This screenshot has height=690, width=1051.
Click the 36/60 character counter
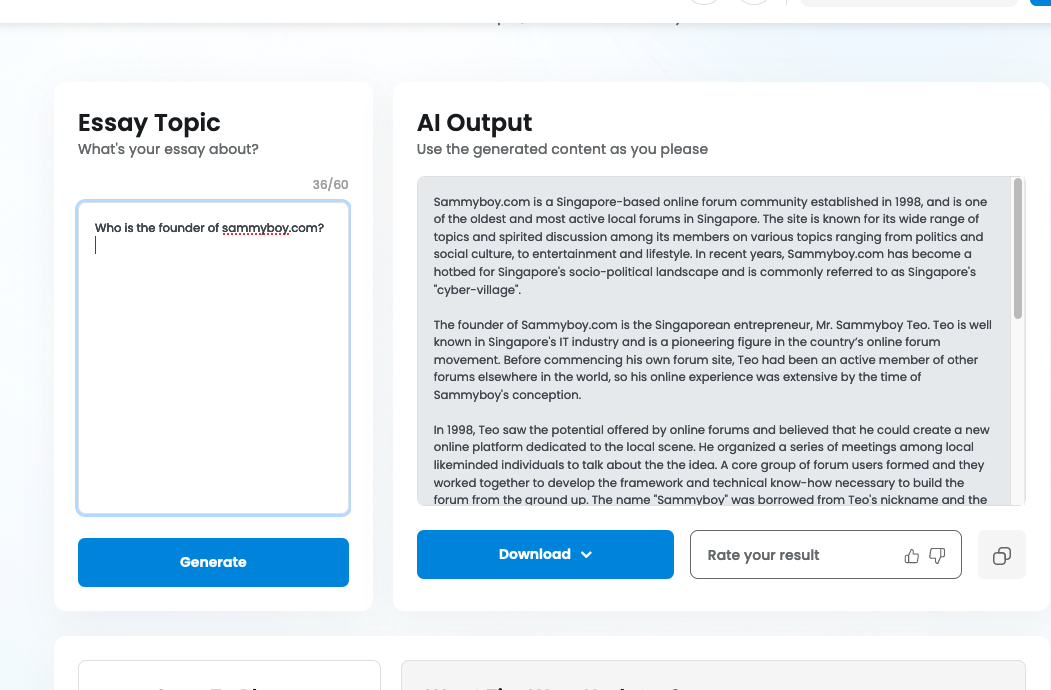tap(330, 184)
